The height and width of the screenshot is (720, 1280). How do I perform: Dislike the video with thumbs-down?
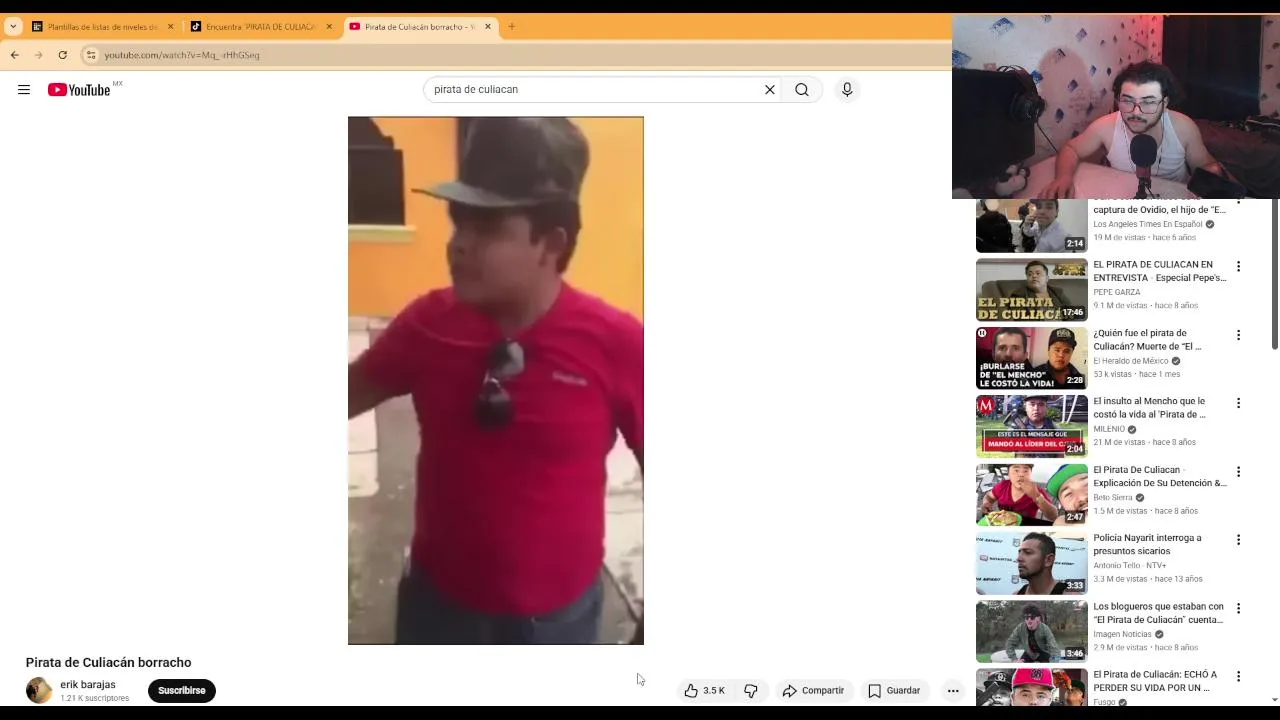point(751,691)
